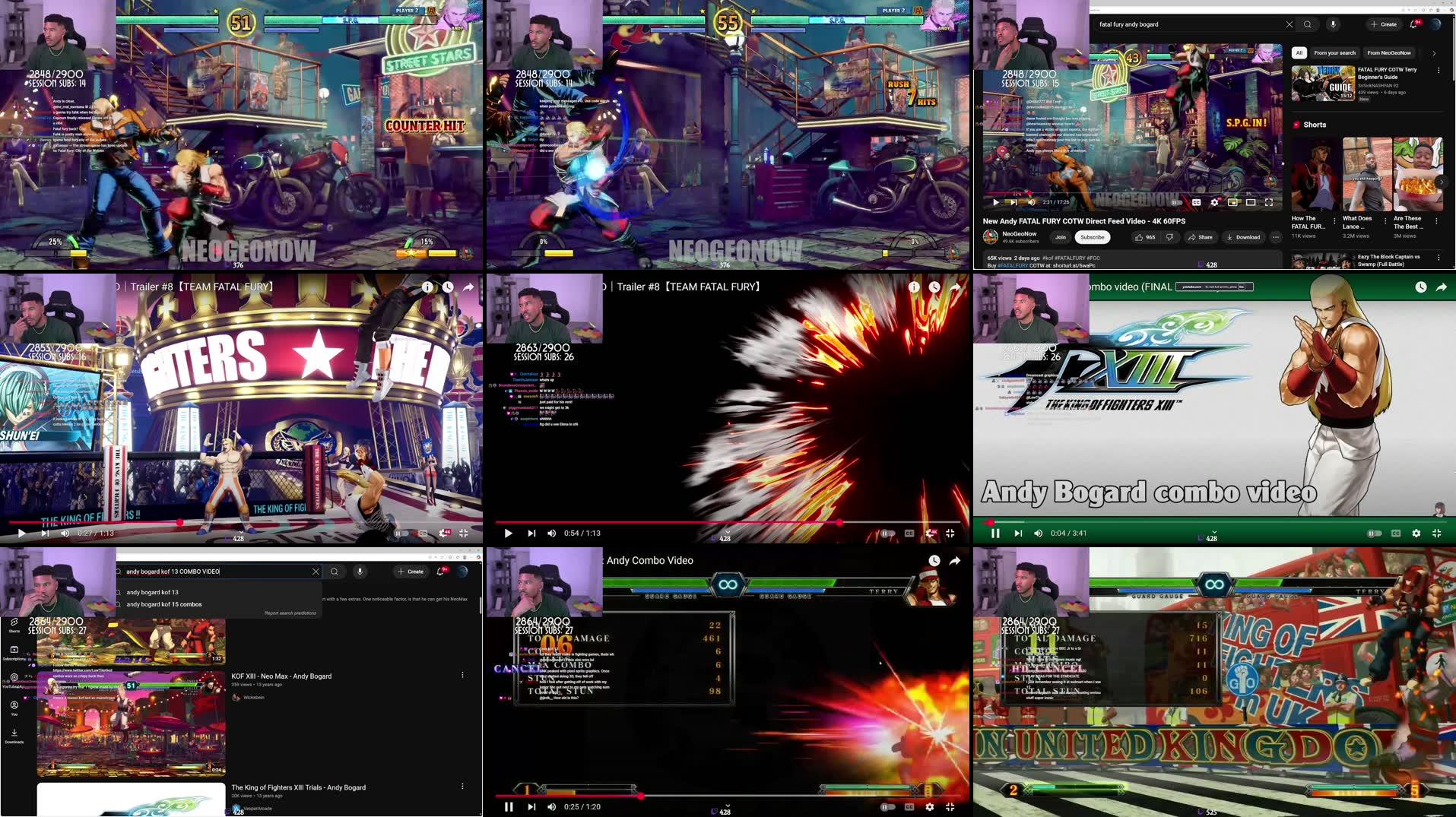Image resolution: width=1456 pixels, height=817 pixels.
Task: Pick suggestion 'andy bogard kof 15 combos'
Action: pyautogui.click(x=164, y=604)
